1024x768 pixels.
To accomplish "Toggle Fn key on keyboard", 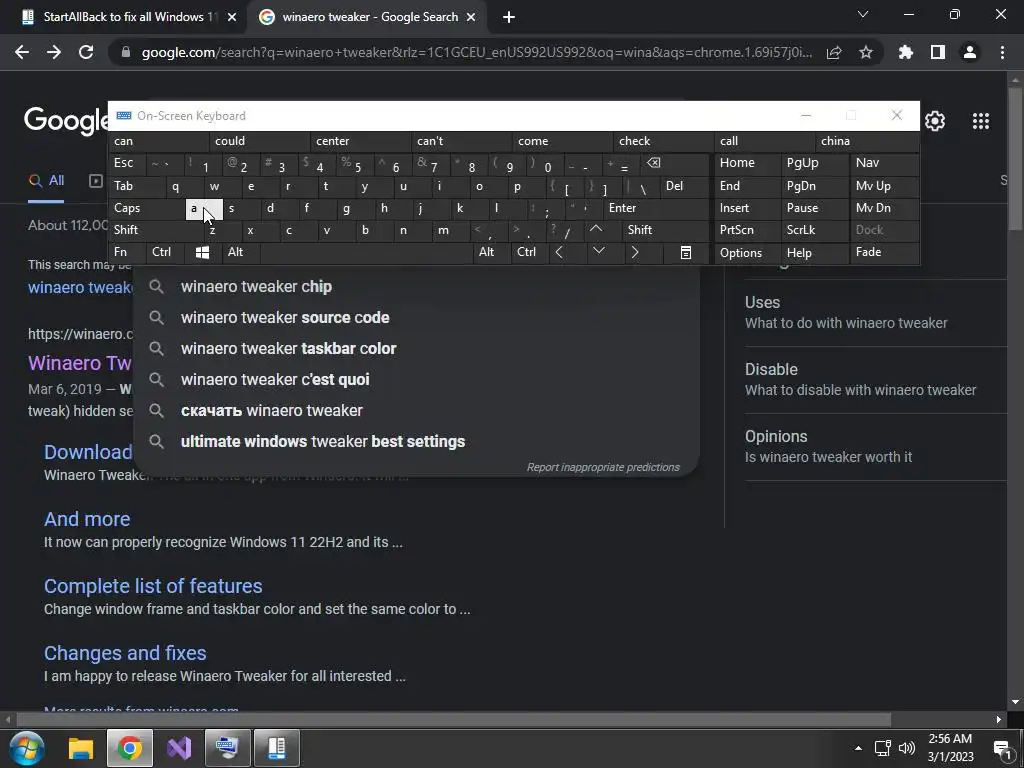I will [127, 252].
